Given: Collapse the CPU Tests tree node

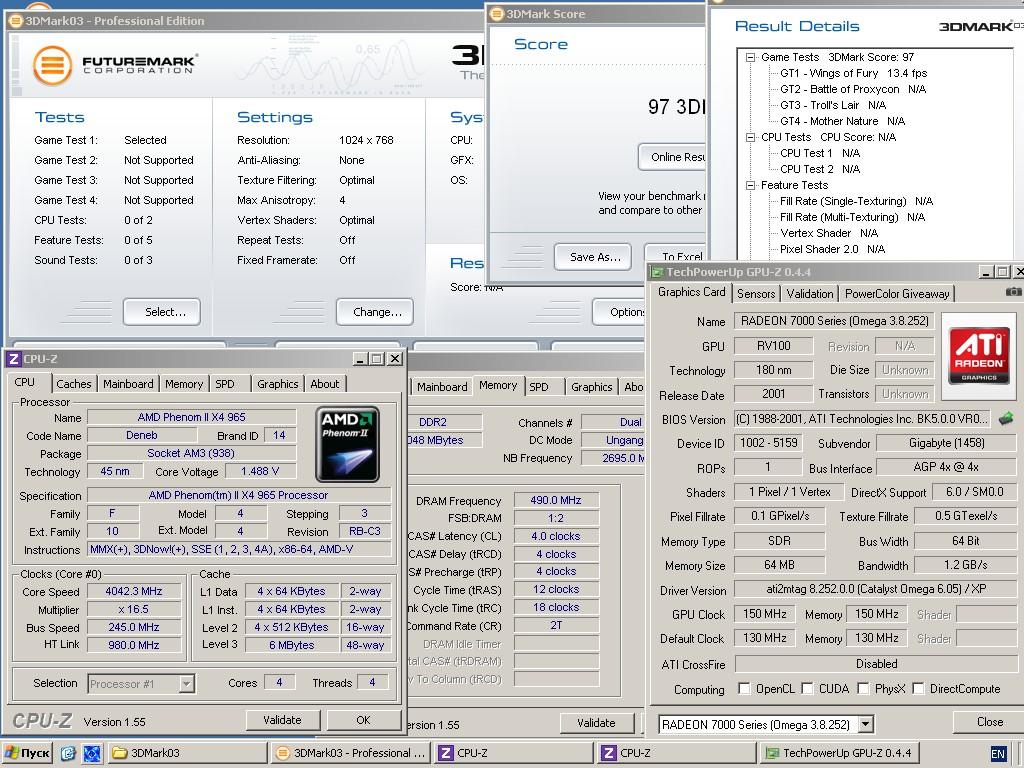Looking at the screenshot, I should pos(750,137).
